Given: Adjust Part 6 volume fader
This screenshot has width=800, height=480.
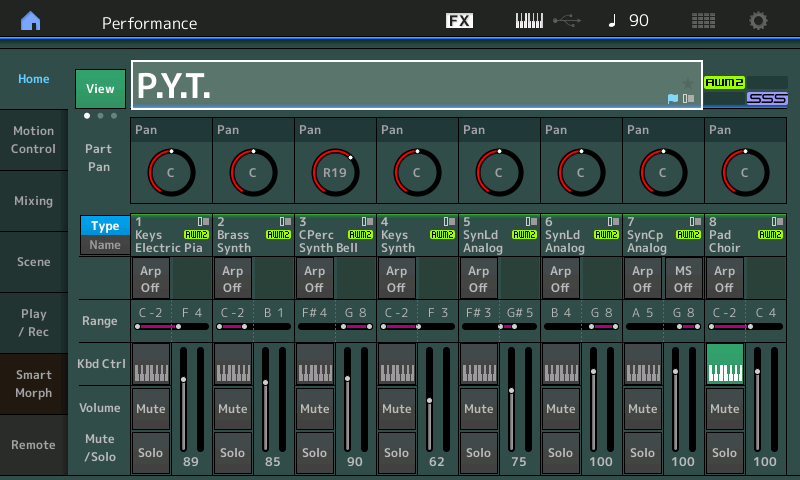Looking at the screenshot, I should tap(593, 371).
